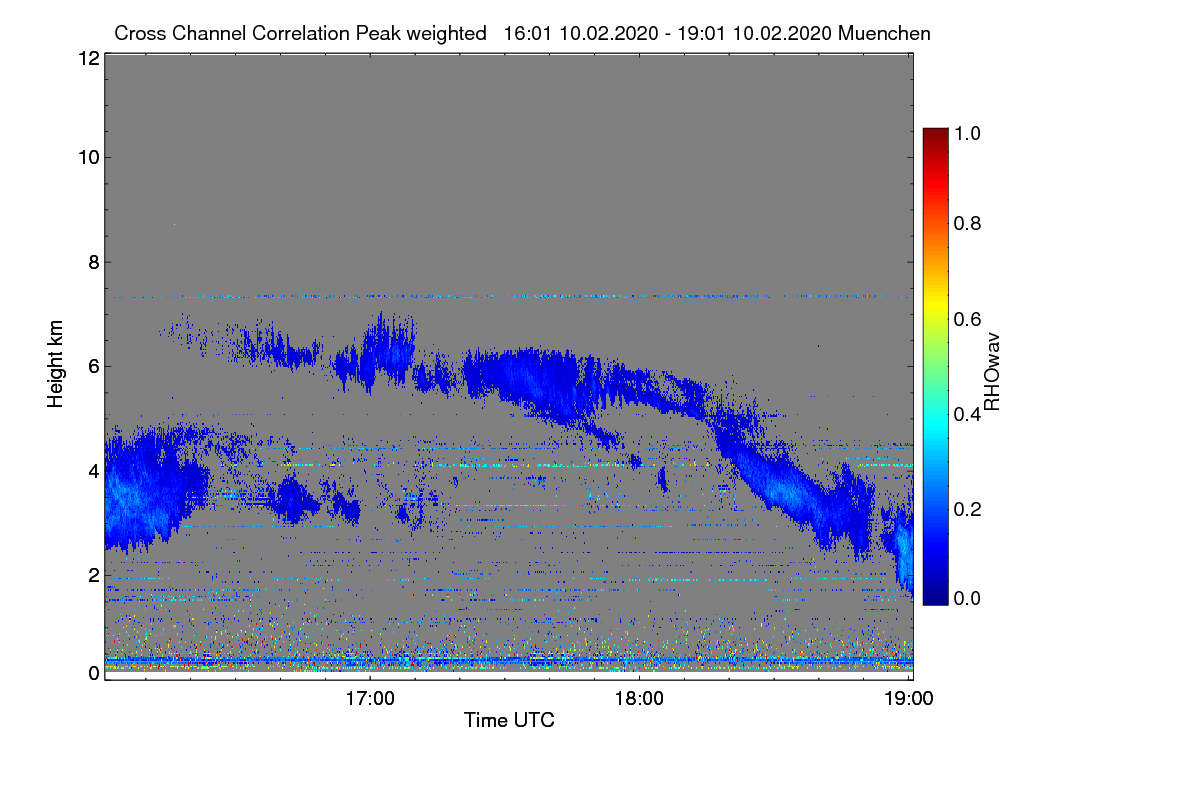This screenshot has width=1200, height=800.
Task: Click the height tick label 4
Action: click(x=93, y=470)
